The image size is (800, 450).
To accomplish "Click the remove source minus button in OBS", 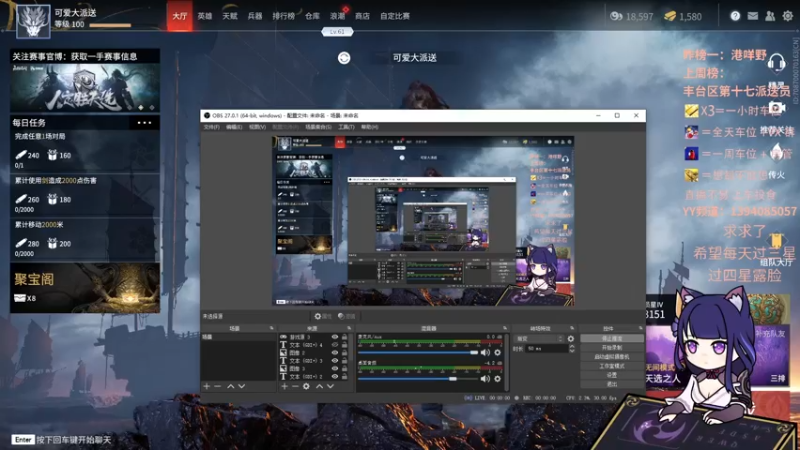I will tap(295, 386).
